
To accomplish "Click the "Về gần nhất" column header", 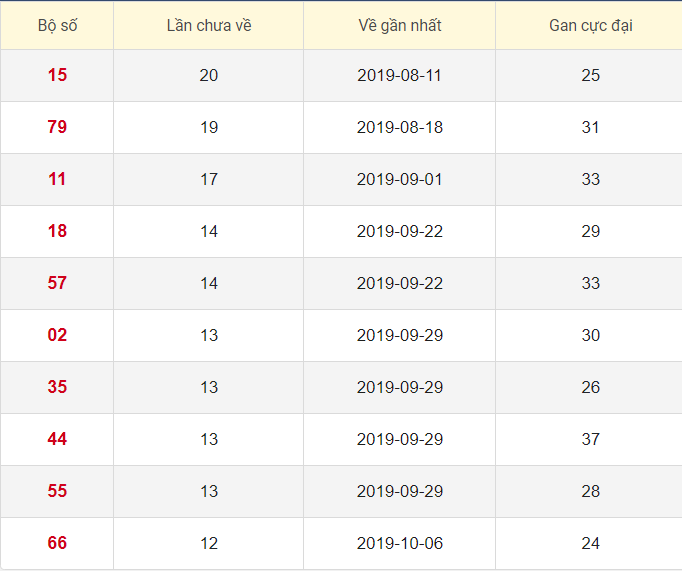I will click(x=399, y=25).
